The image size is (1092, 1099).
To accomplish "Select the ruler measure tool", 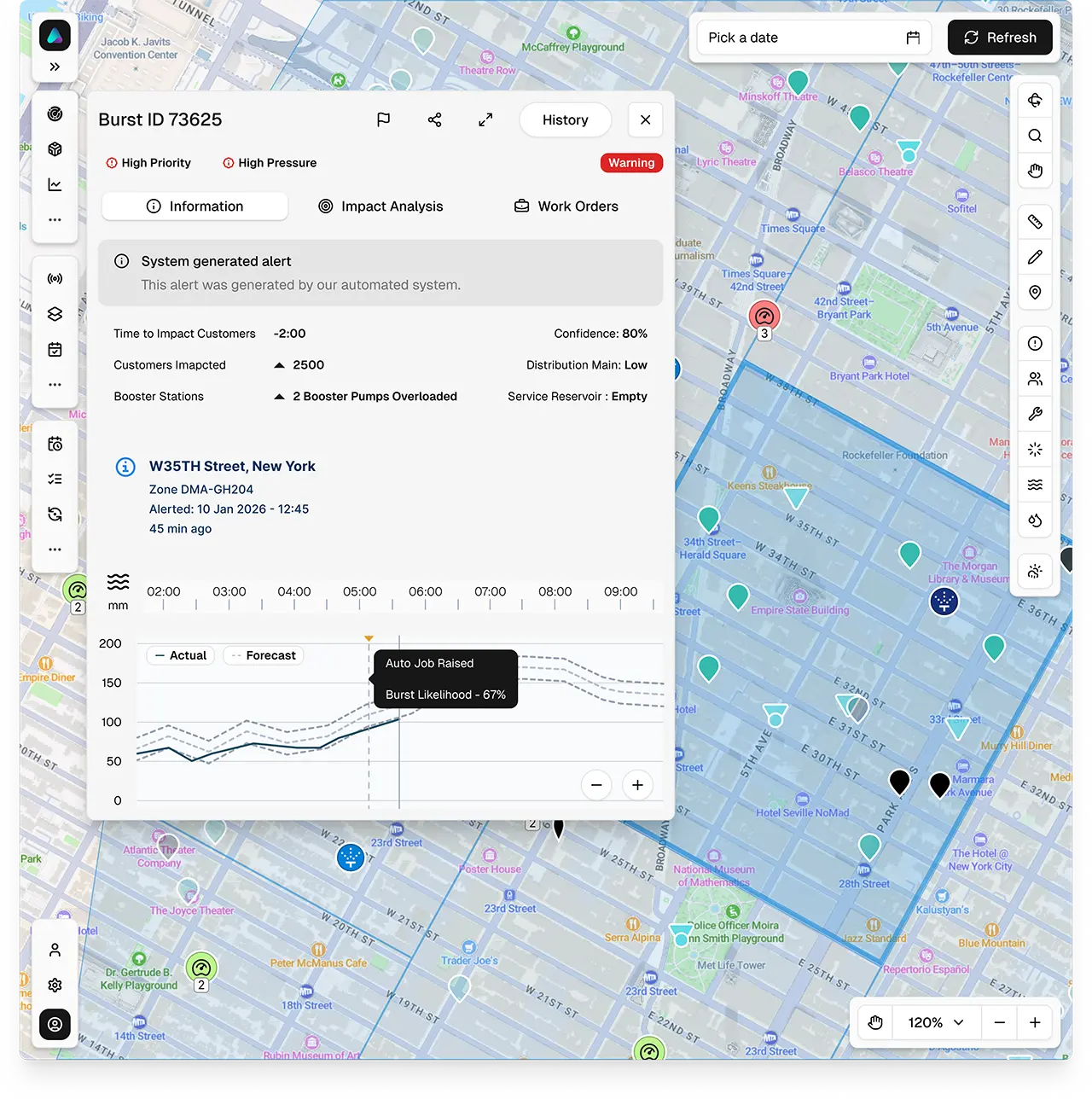I will point(1035,222).
